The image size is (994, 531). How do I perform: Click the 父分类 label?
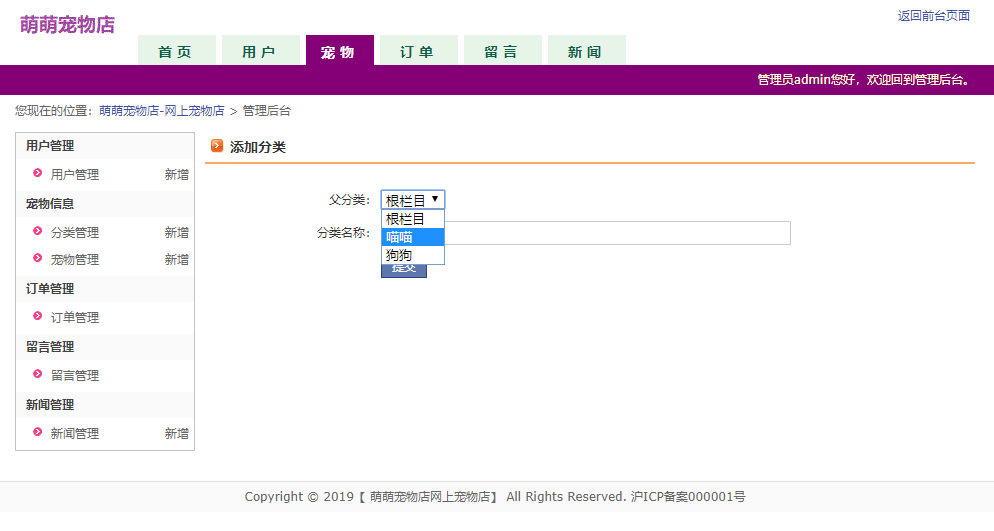349,200
